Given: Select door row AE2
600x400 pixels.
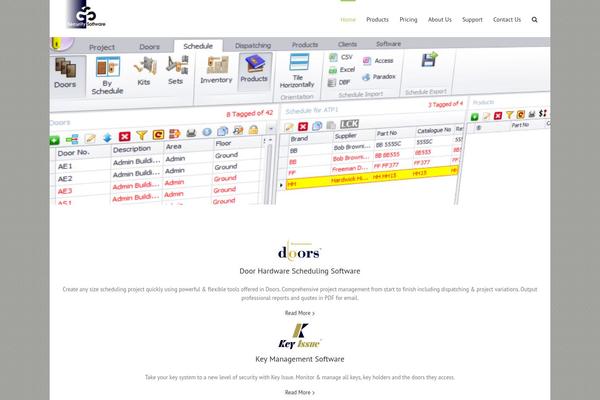Looking at the screenshot, I should [157, 175].
